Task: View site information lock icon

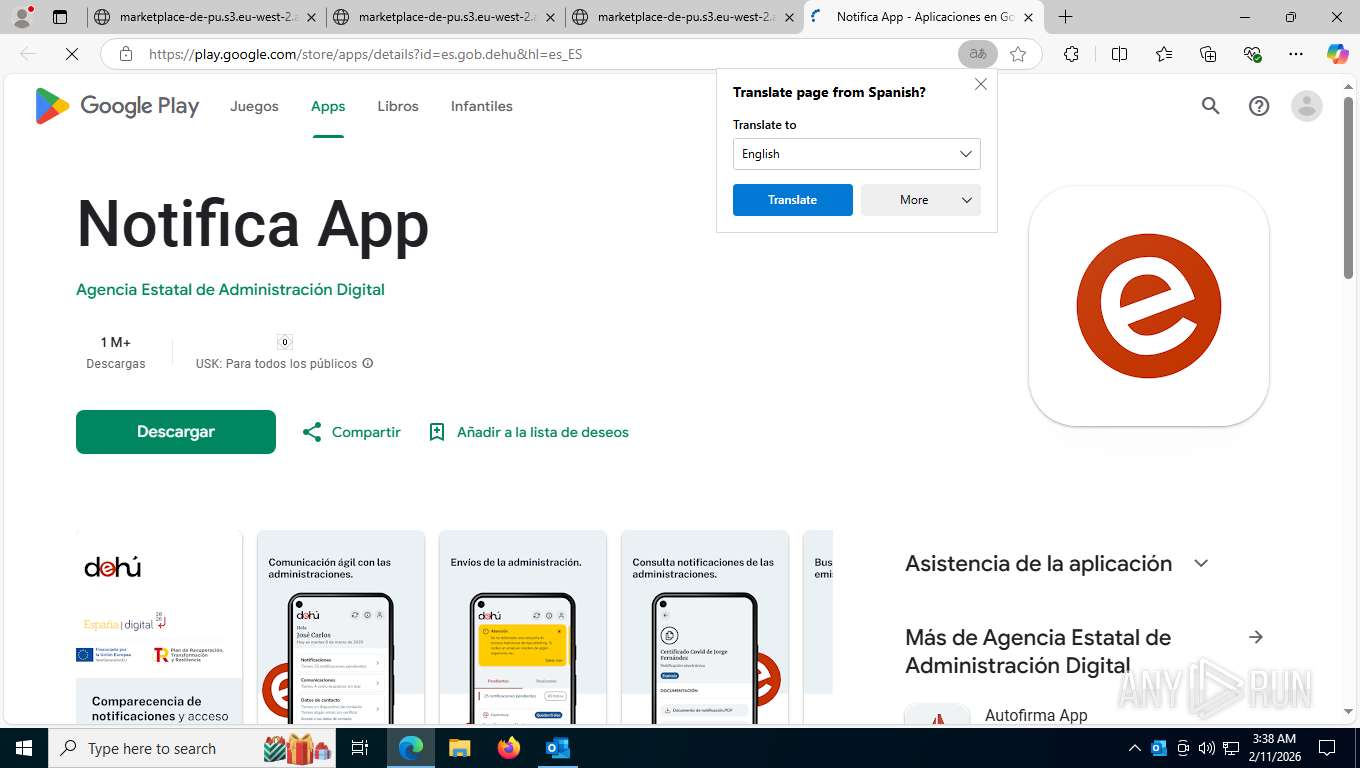Action: click(126, 54)
